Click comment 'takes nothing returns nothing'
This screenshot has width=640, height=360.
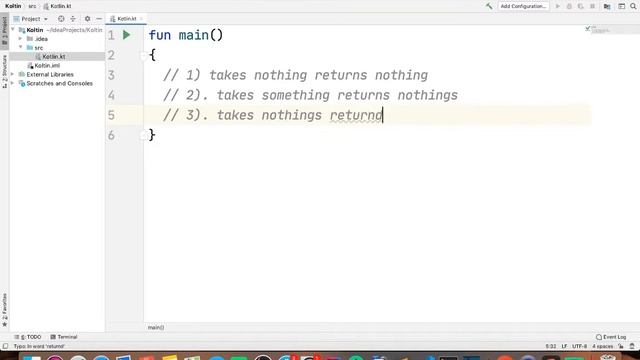[318, 75]
